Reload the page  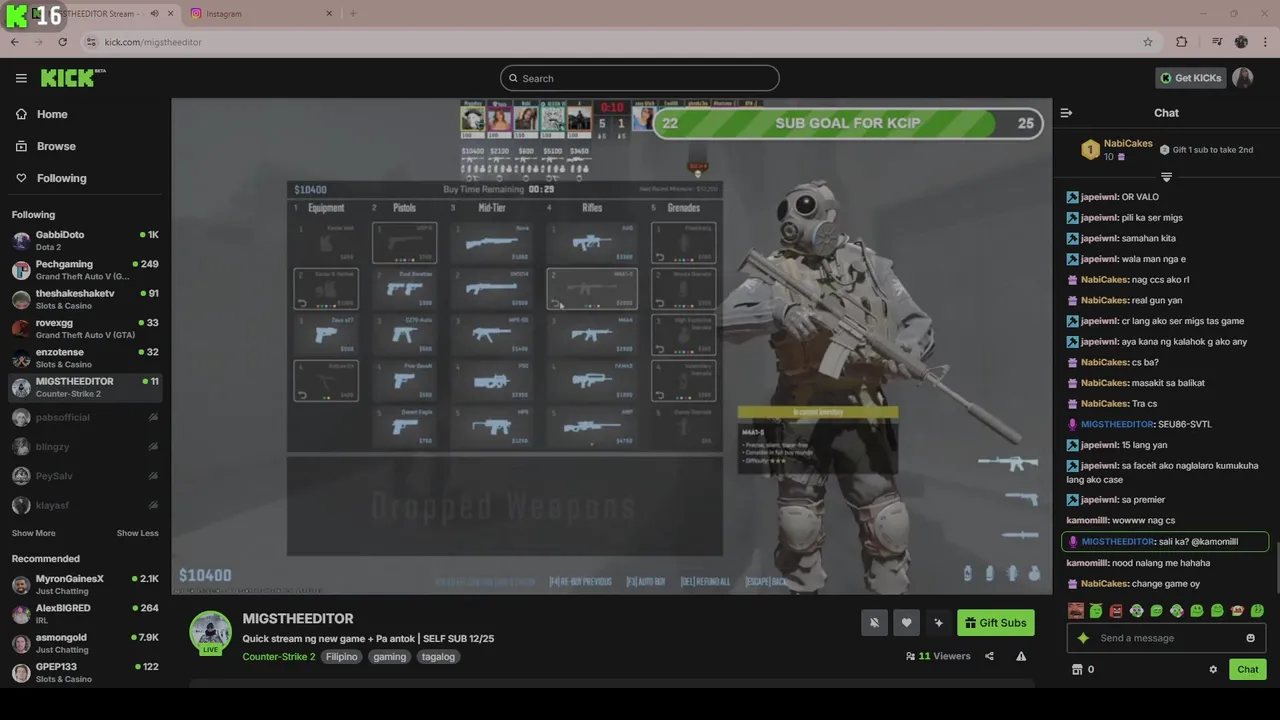63,42
